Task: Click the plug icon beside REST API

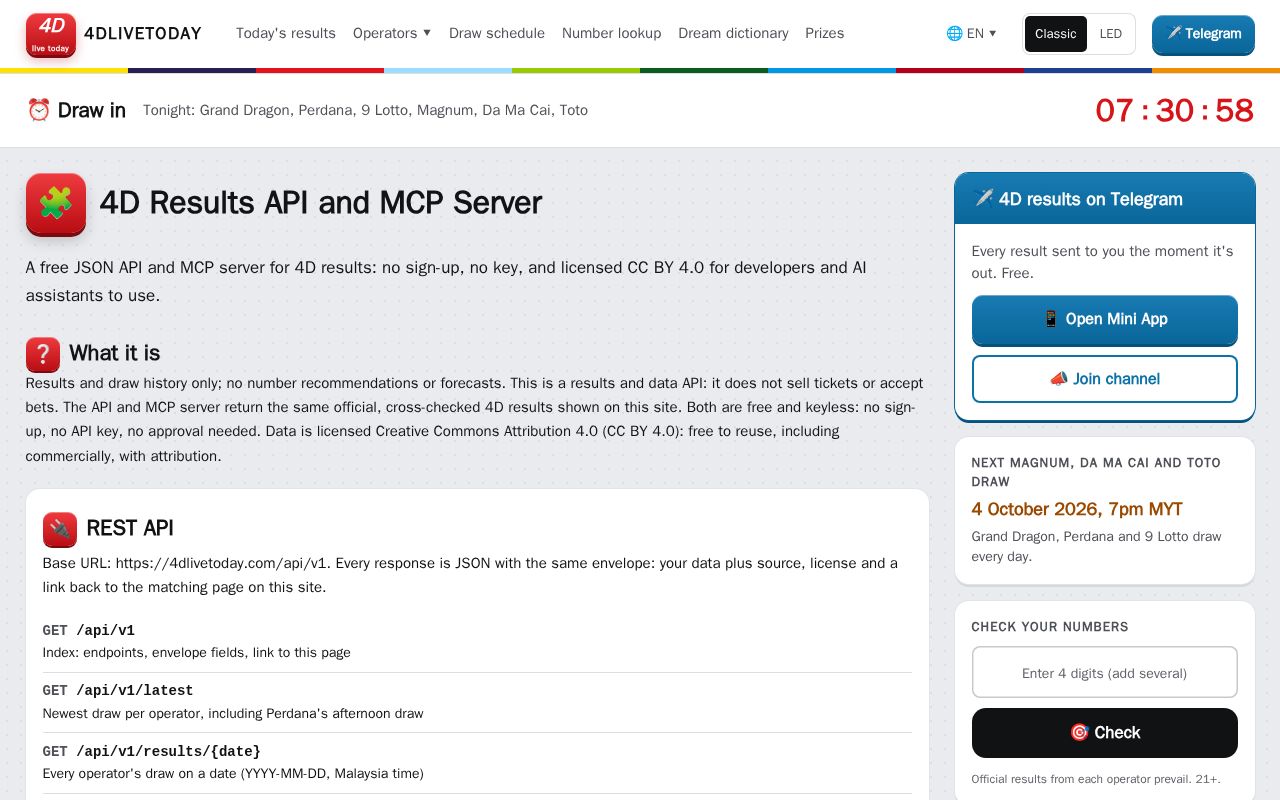Action: pyautogui.click(x=60, y=529)
